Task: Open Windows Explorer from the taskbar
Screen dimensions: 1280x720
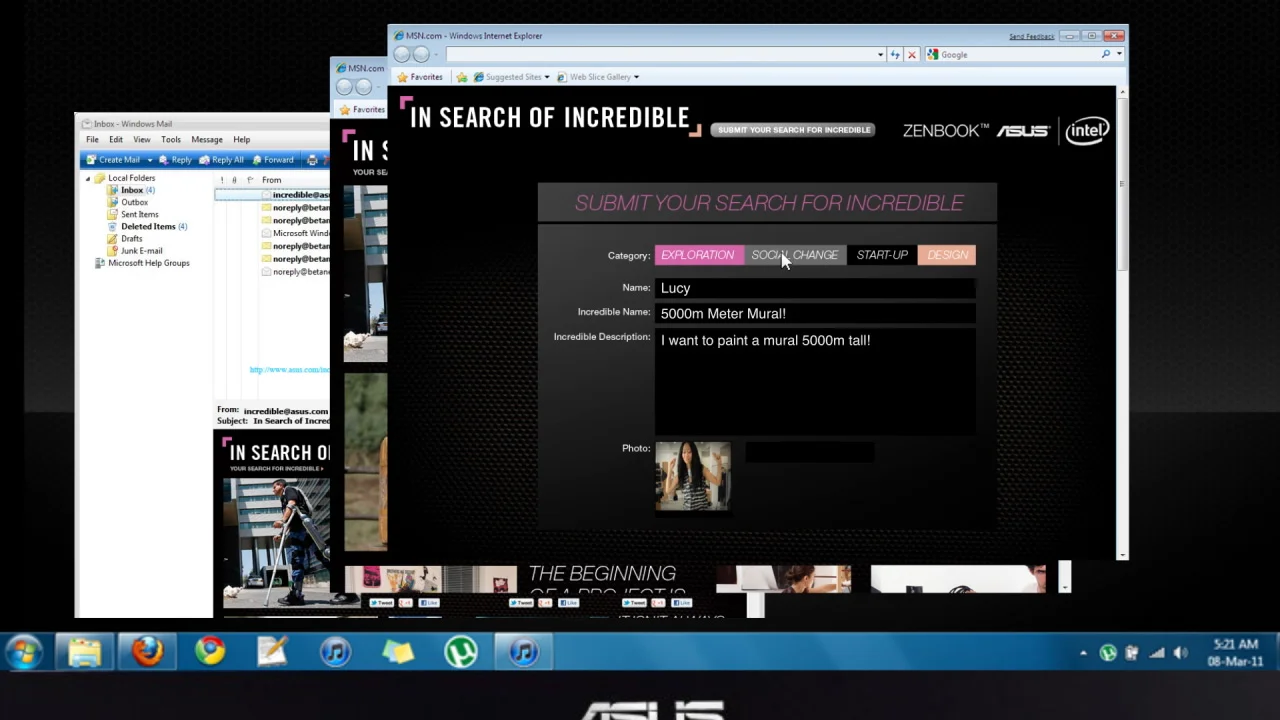Action: [85, 652]
